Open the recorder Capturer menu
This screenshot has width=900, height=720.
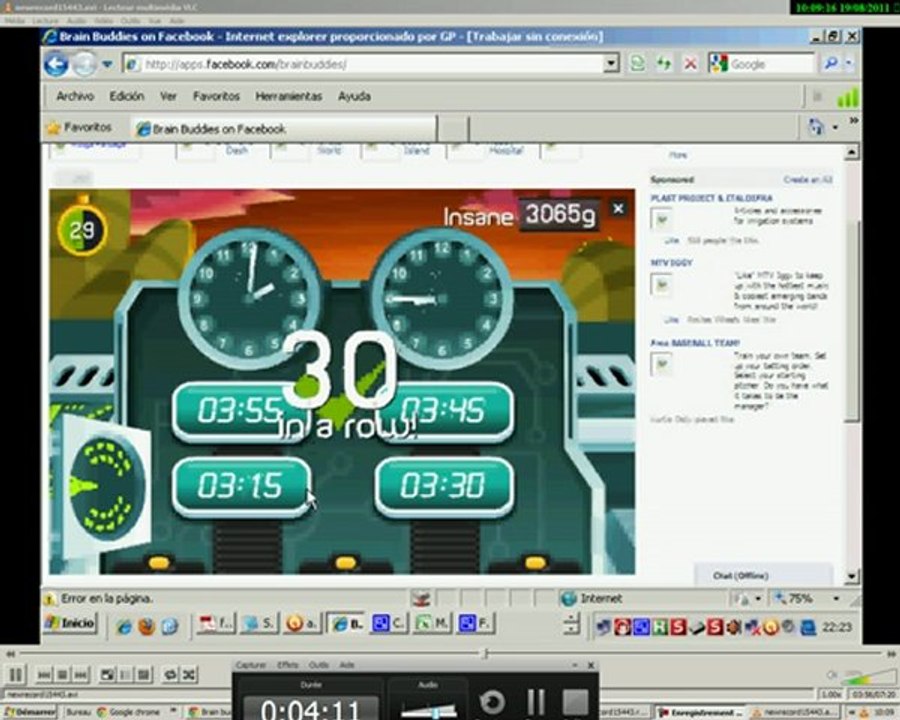click(x=251, y=665)
